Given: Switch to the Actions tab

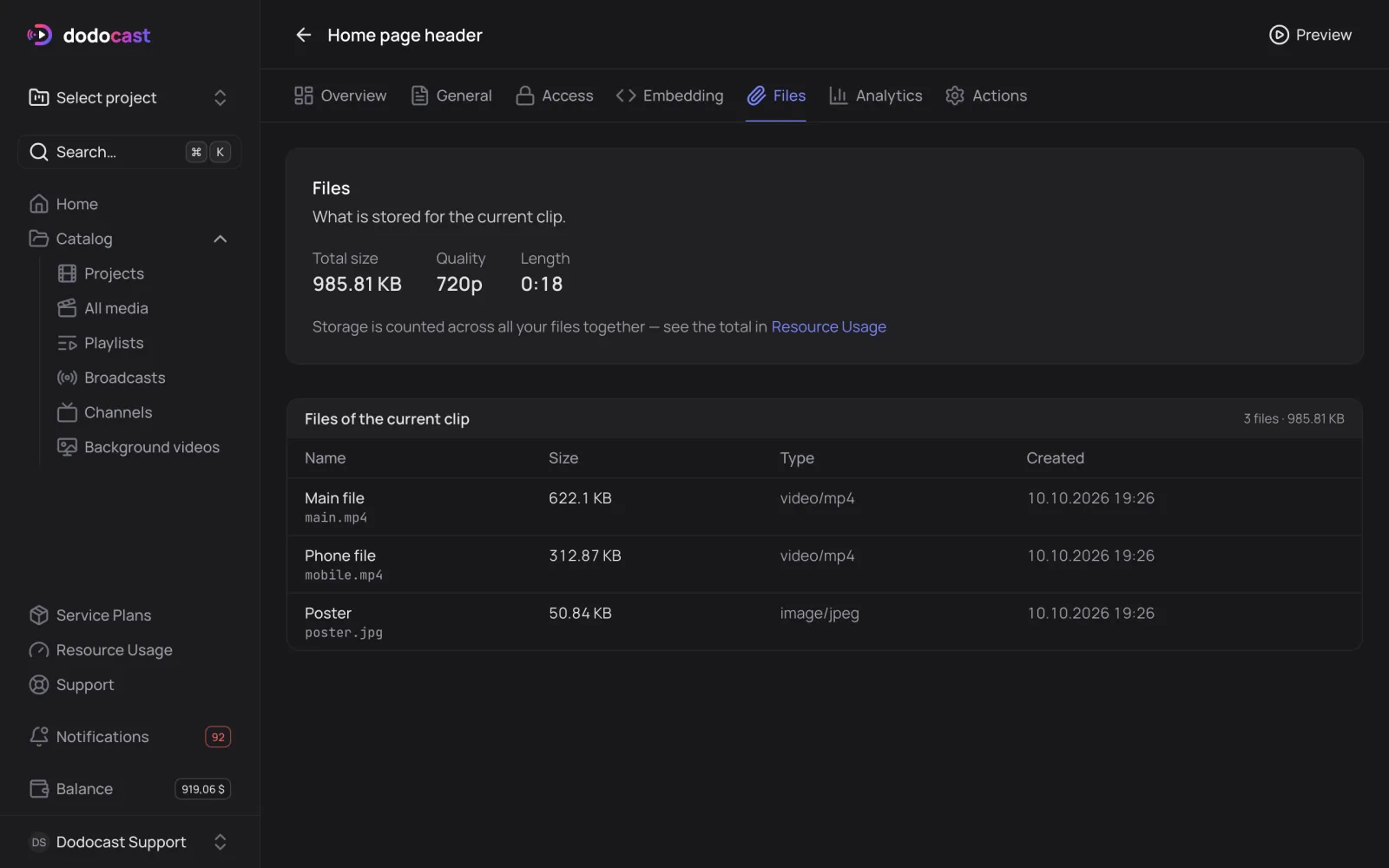Looking at the screenshot, I should [x=986, y=95].
